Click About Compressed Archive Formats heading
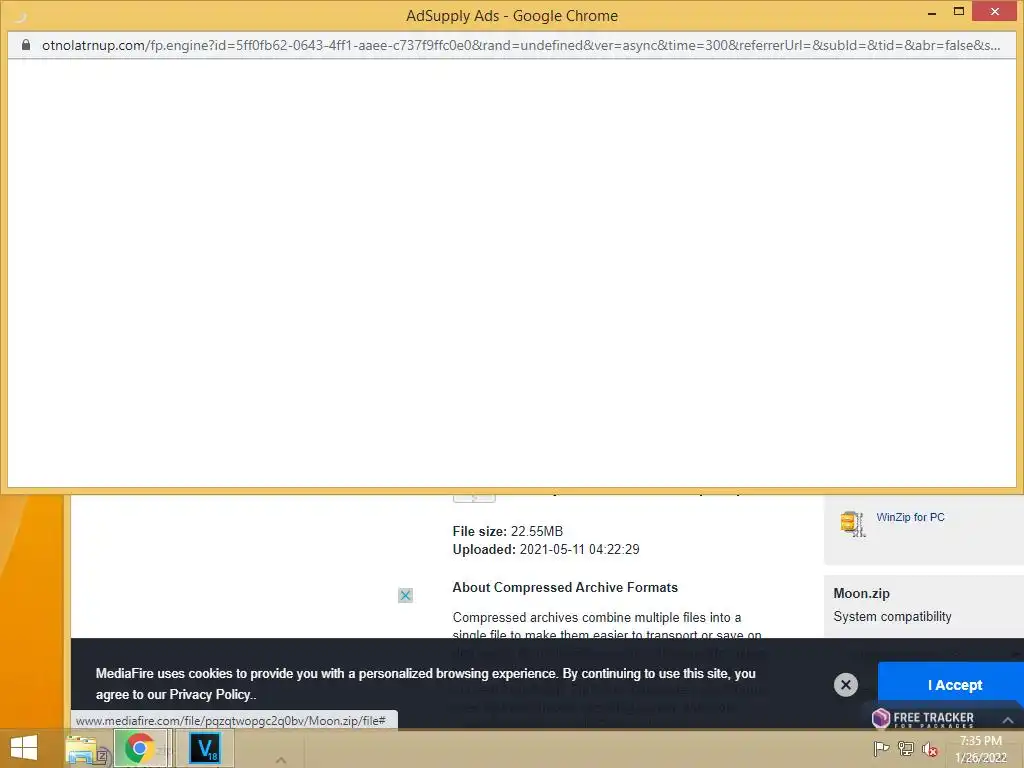The height and width of the screenshot is (768, 1024). coord(565,588)
